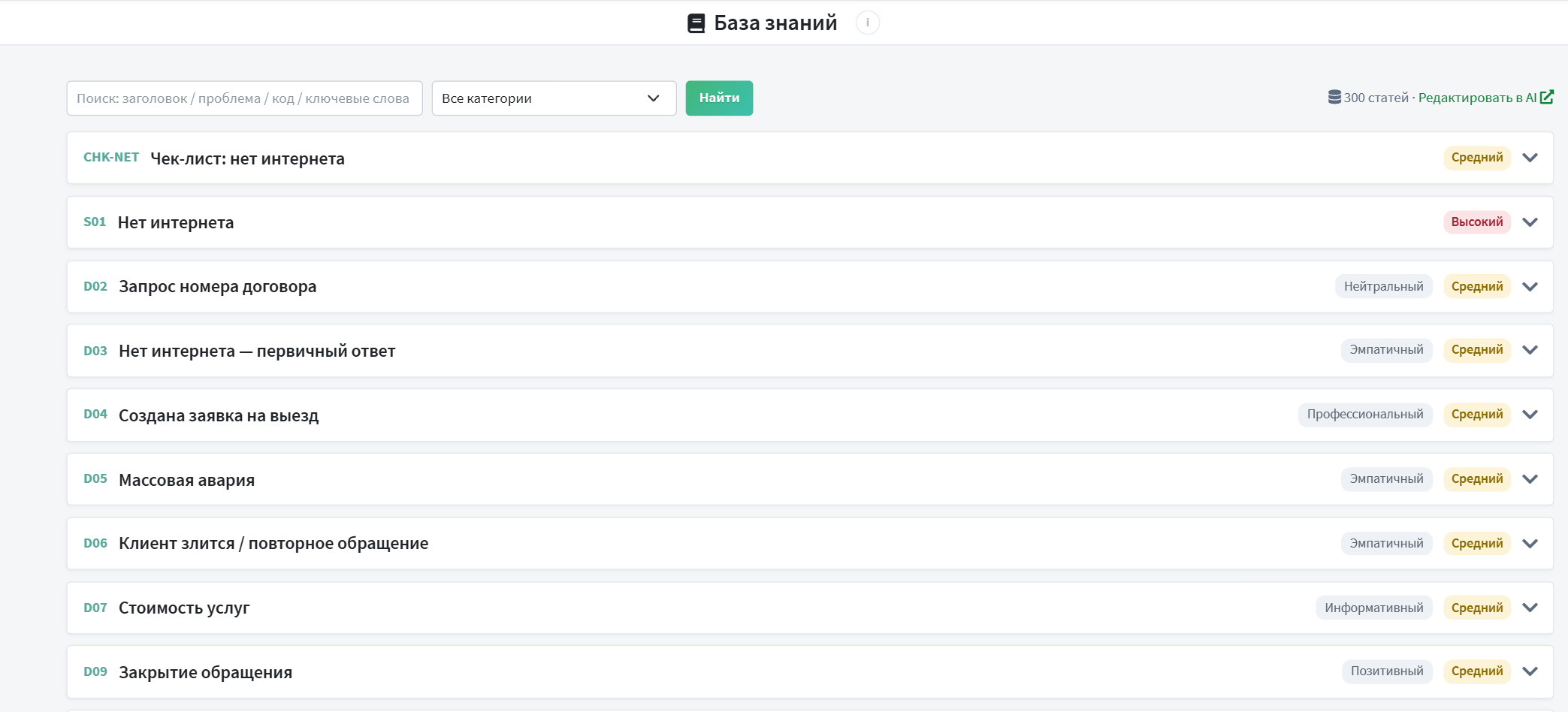Click the Позитивный tone badge
1568x712 pixels.
click(x=1387, y=671)
